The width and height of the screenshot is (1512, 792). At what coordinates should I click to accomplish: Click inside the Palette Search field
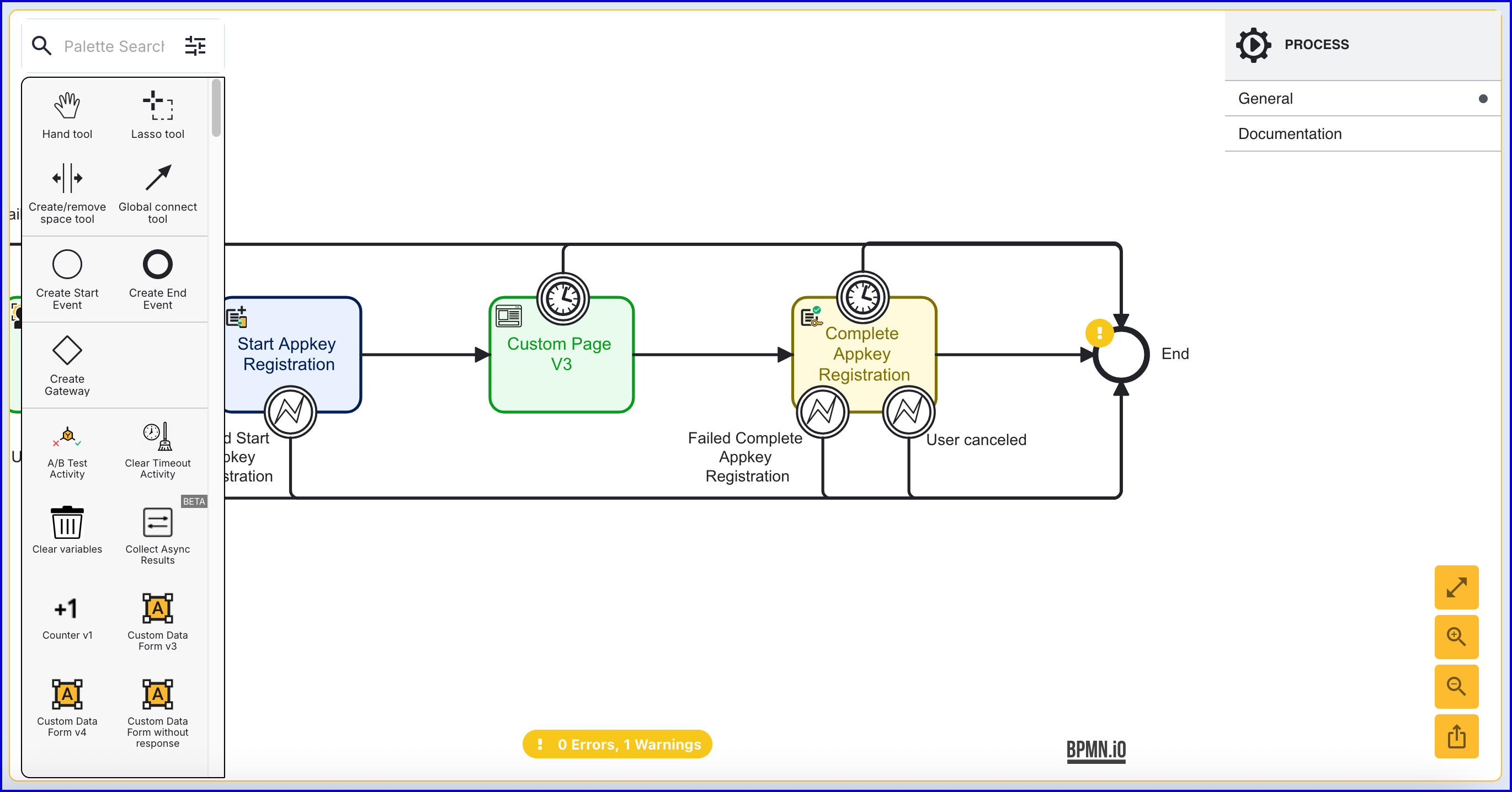coord(114,46)
